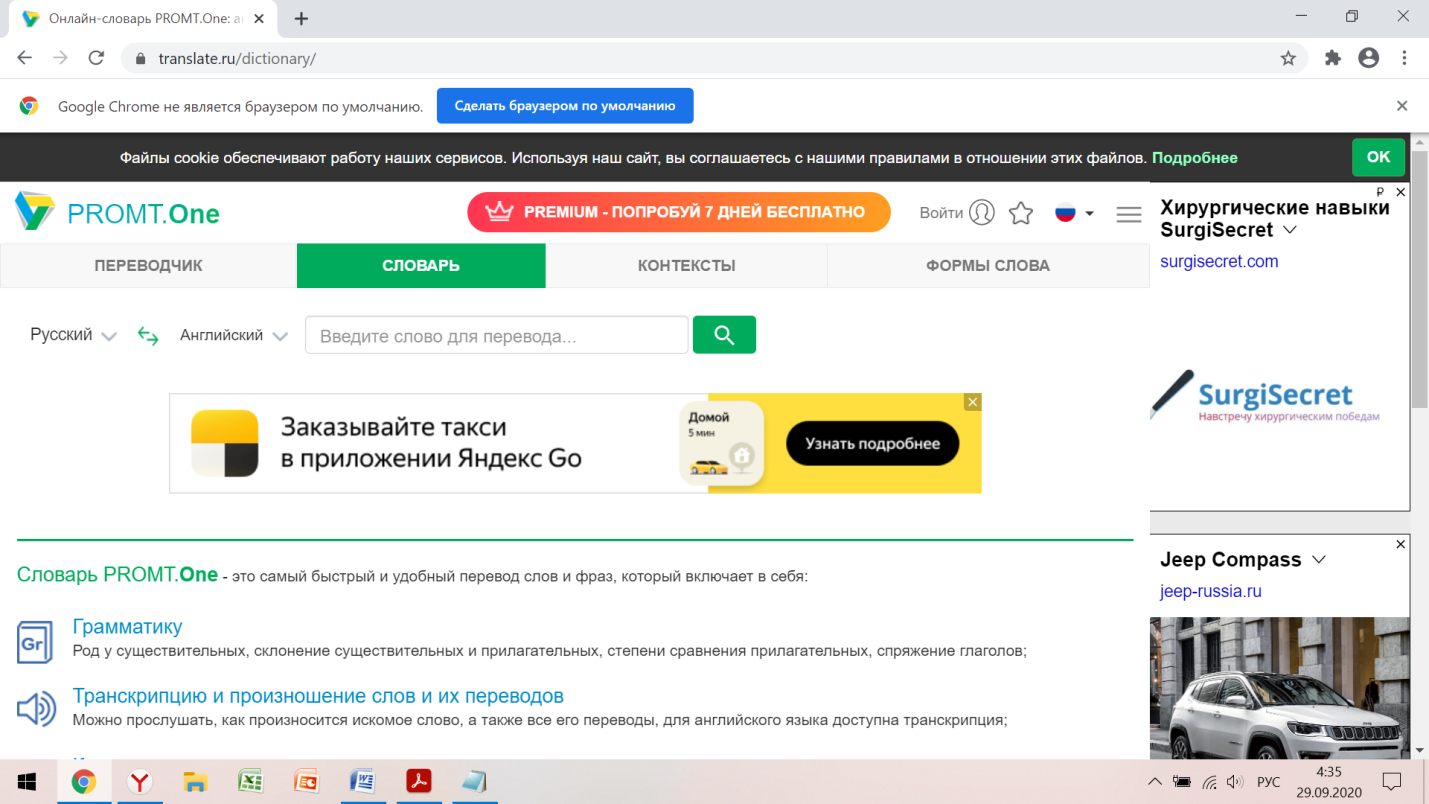Open a new browser tab

pyautogui.click(x=301, y=18)
